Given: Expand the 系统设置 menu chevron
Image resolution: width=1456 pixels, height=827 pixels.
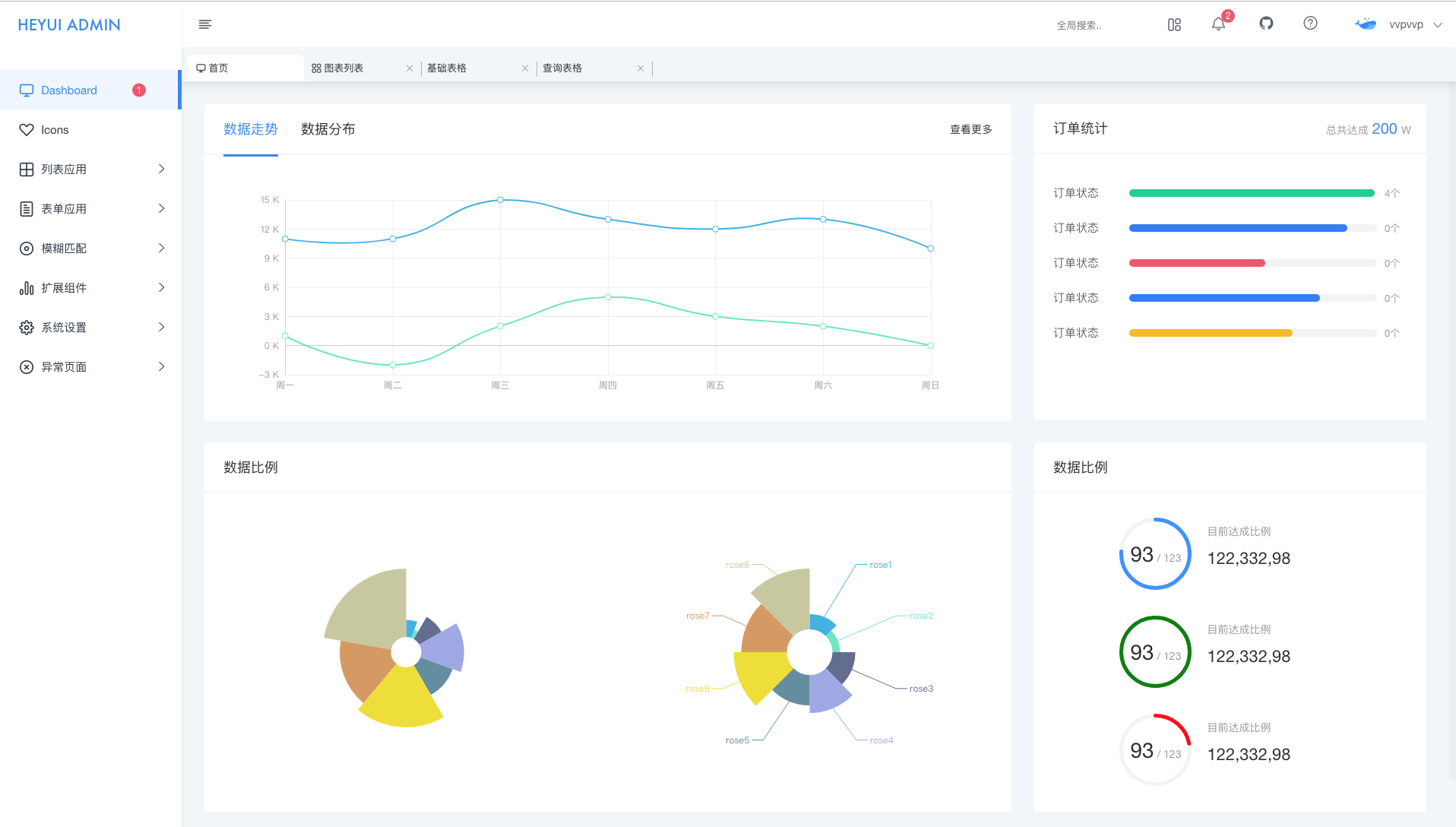Looking at the screenshot, I should (161, 327).
